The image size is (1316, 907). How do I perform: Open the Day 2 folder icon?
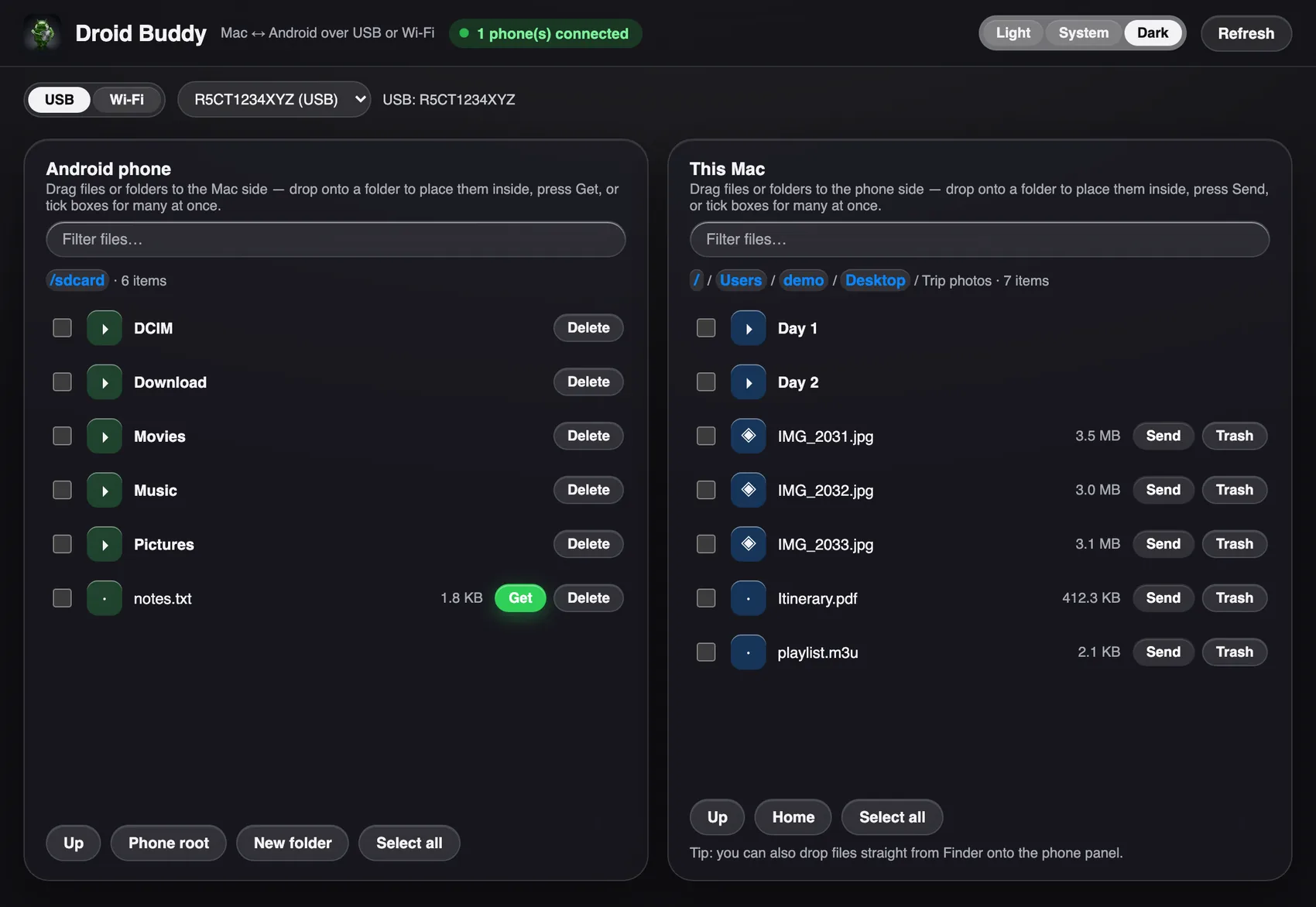click(749, 382)
